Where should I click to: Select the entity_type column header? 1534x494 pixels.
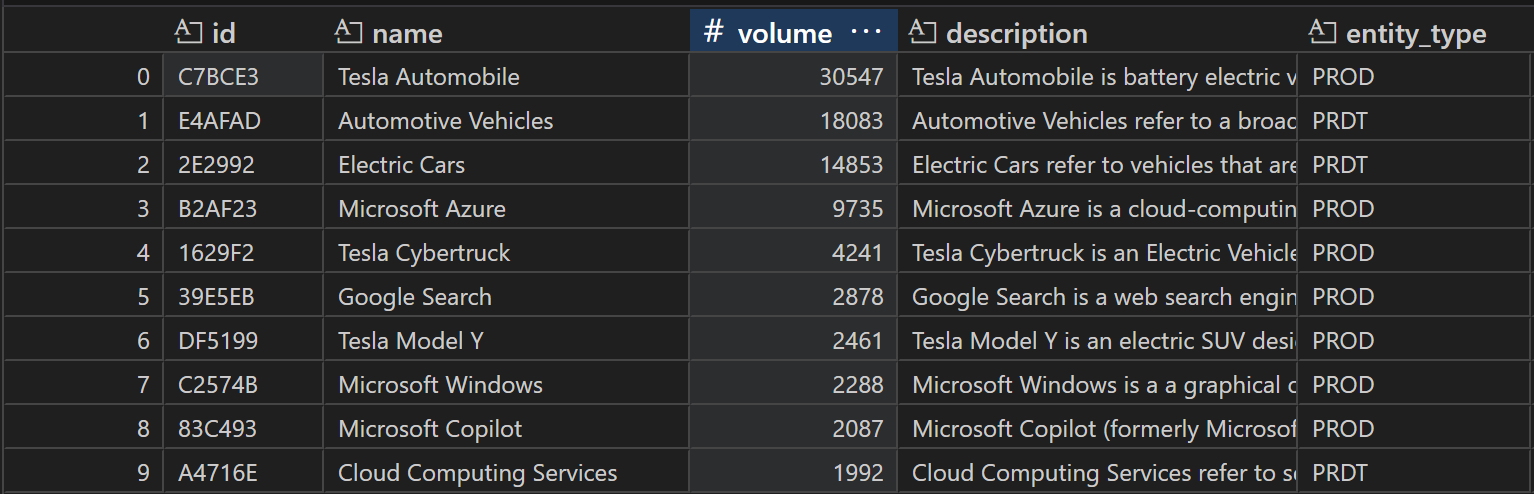(1416, 33)
